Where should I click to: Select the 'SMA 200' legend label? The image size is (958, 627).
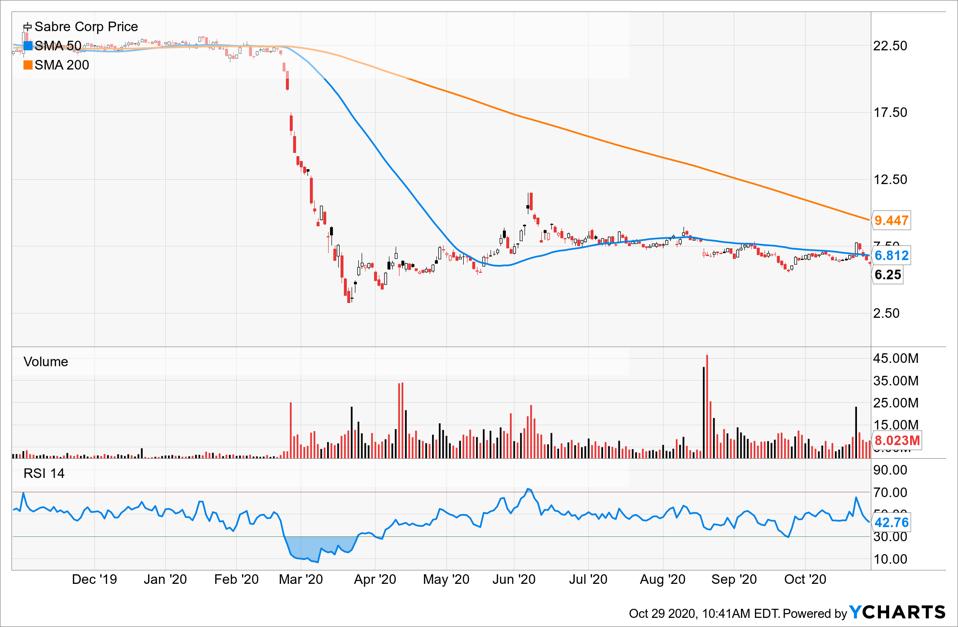62,65
